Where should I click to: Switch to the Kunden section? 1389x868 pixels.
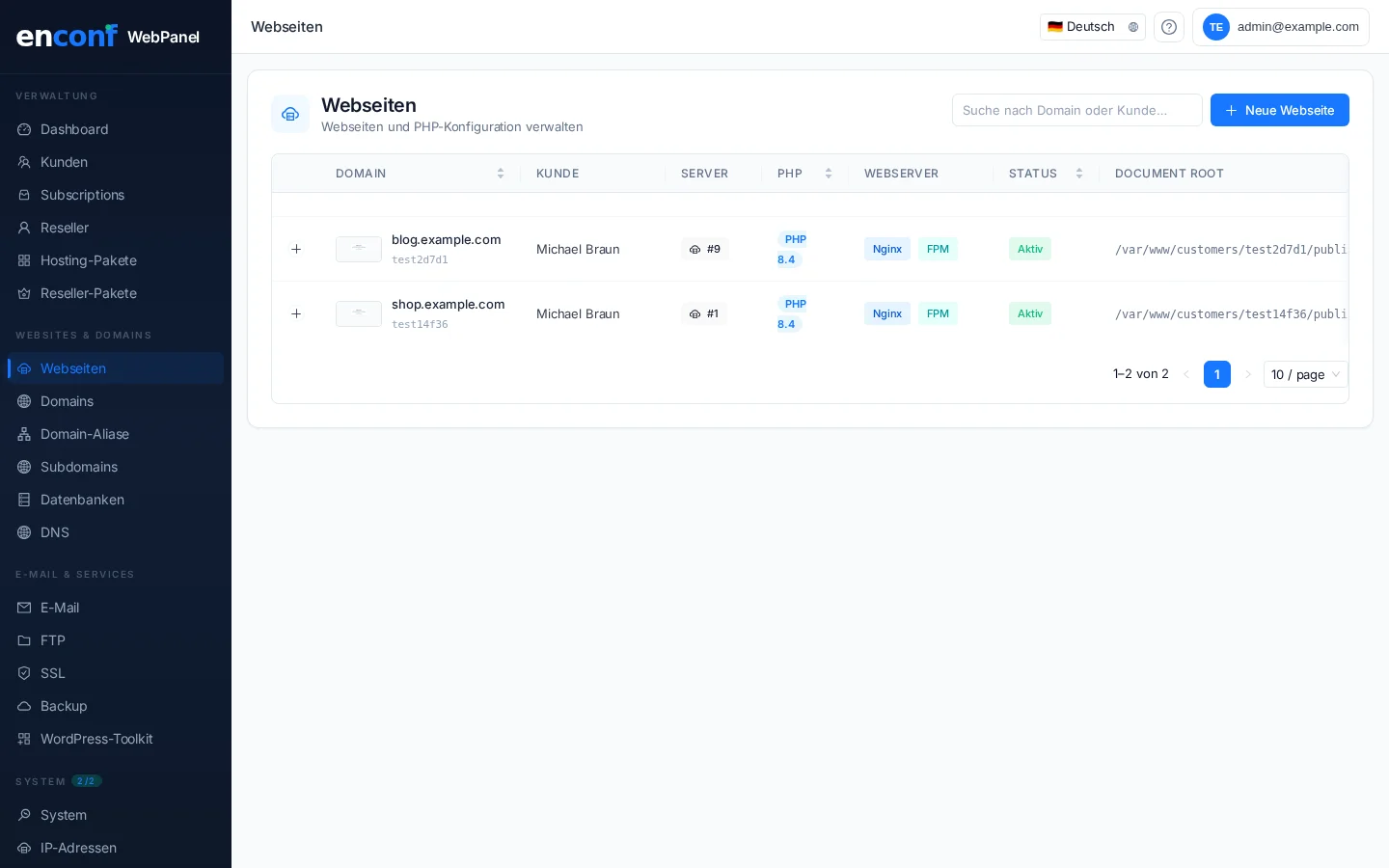click(x=64, y=162)
